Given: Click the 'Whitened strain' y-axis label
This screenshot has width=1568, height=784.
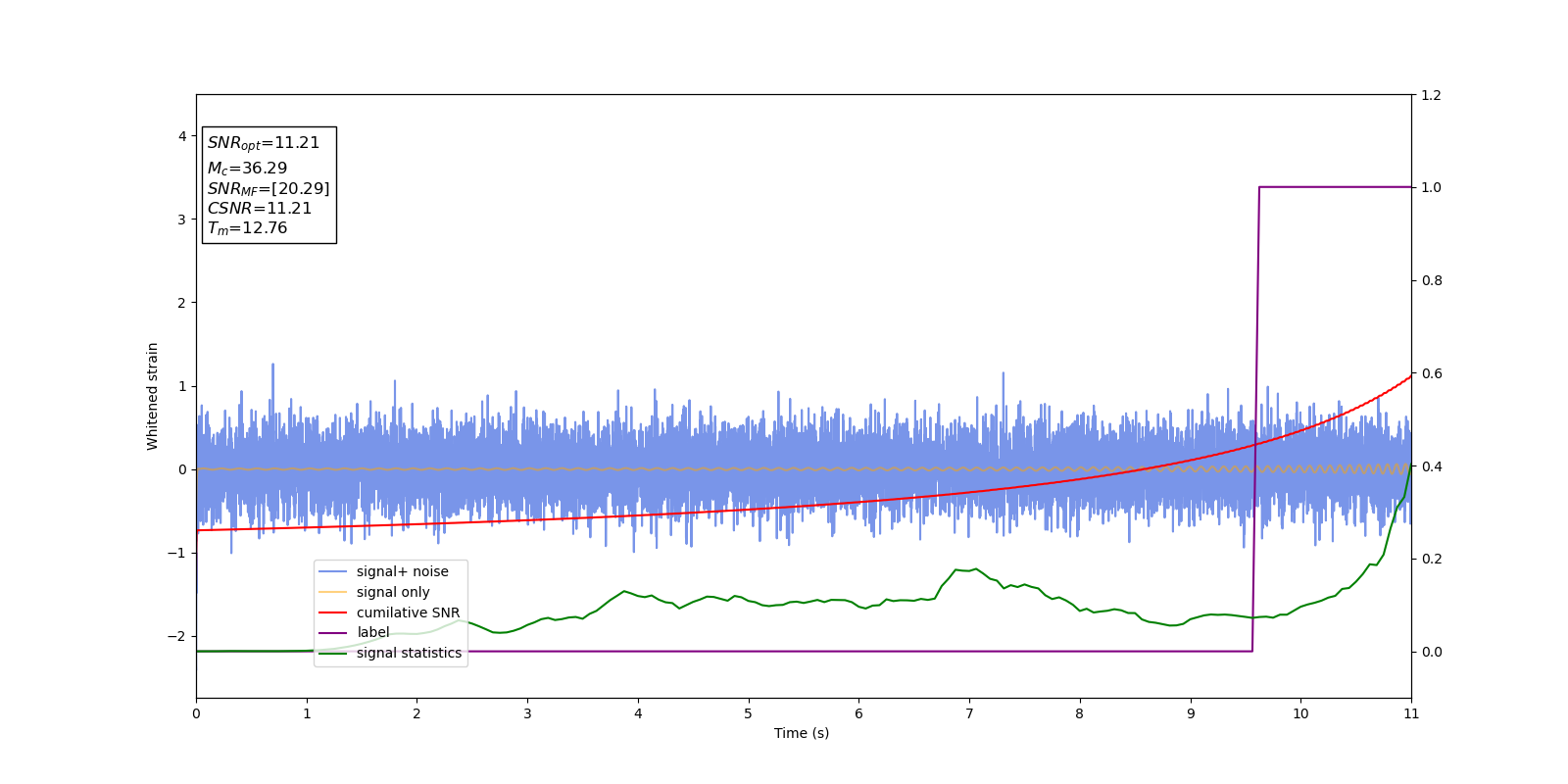Looking at the screenshot, I should tap(153, 396).
